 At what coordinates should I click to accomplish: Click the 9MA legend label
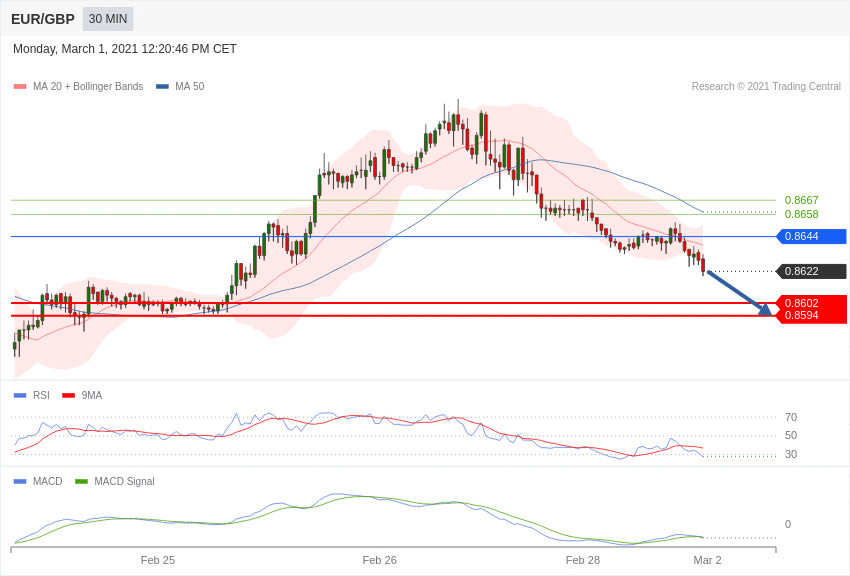click(92, 396)
